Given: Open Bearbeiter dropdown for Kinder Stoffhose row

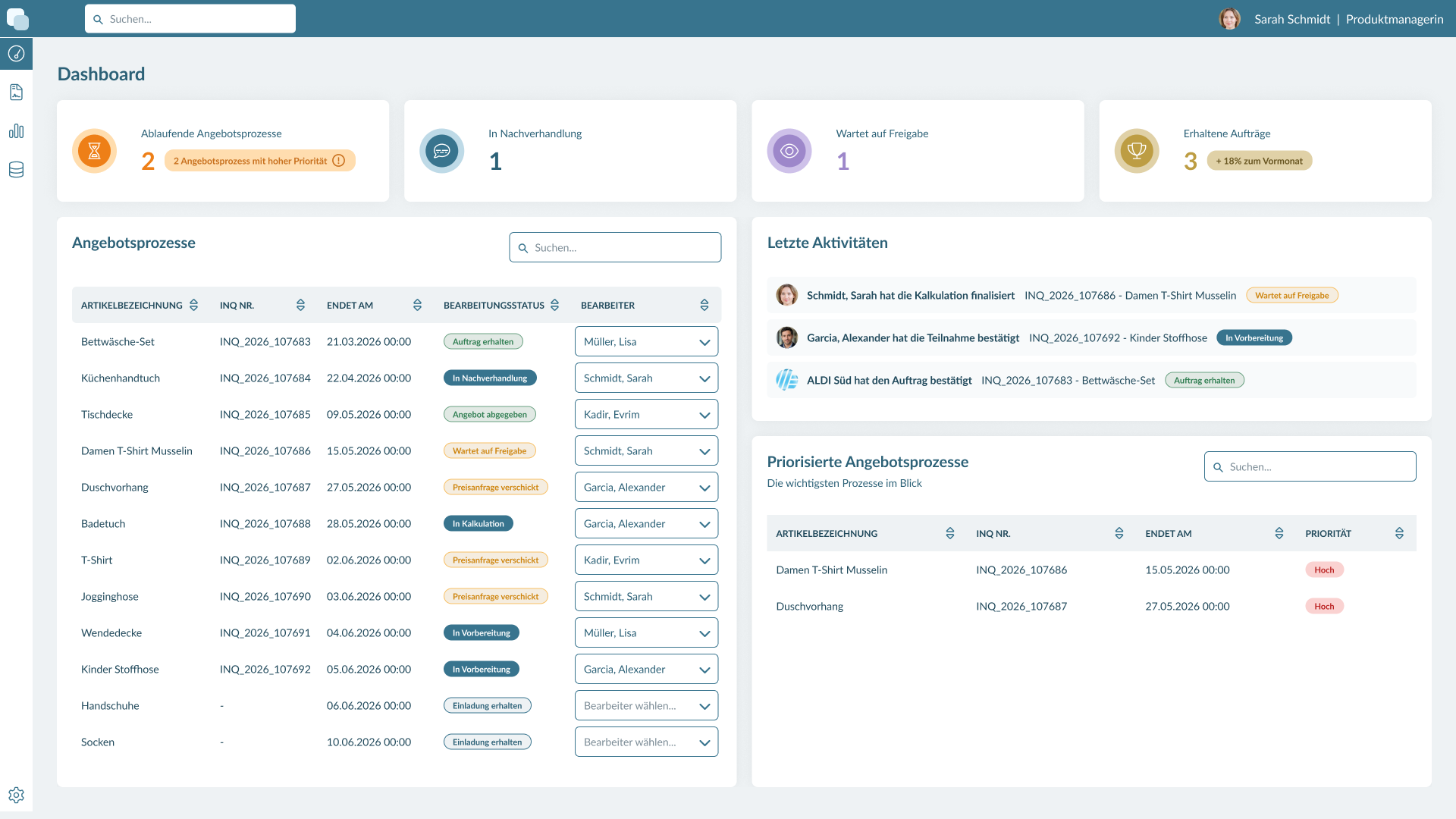Looking at the screenshot, I should click(646, 669).
